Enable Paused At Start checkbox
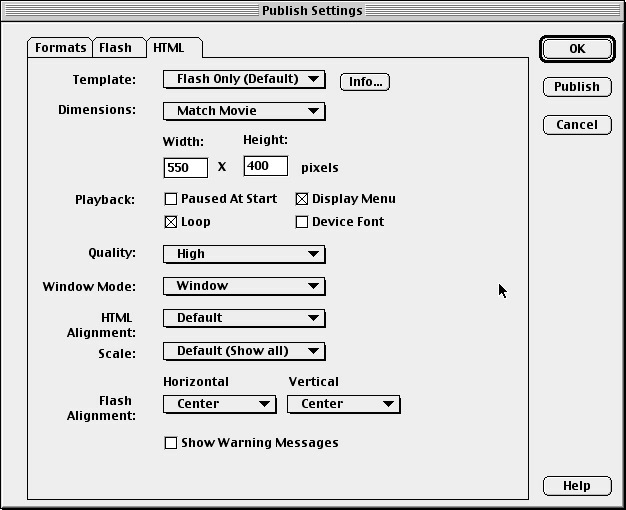Viewport: 626px width, 510px height. coord(171,199)
